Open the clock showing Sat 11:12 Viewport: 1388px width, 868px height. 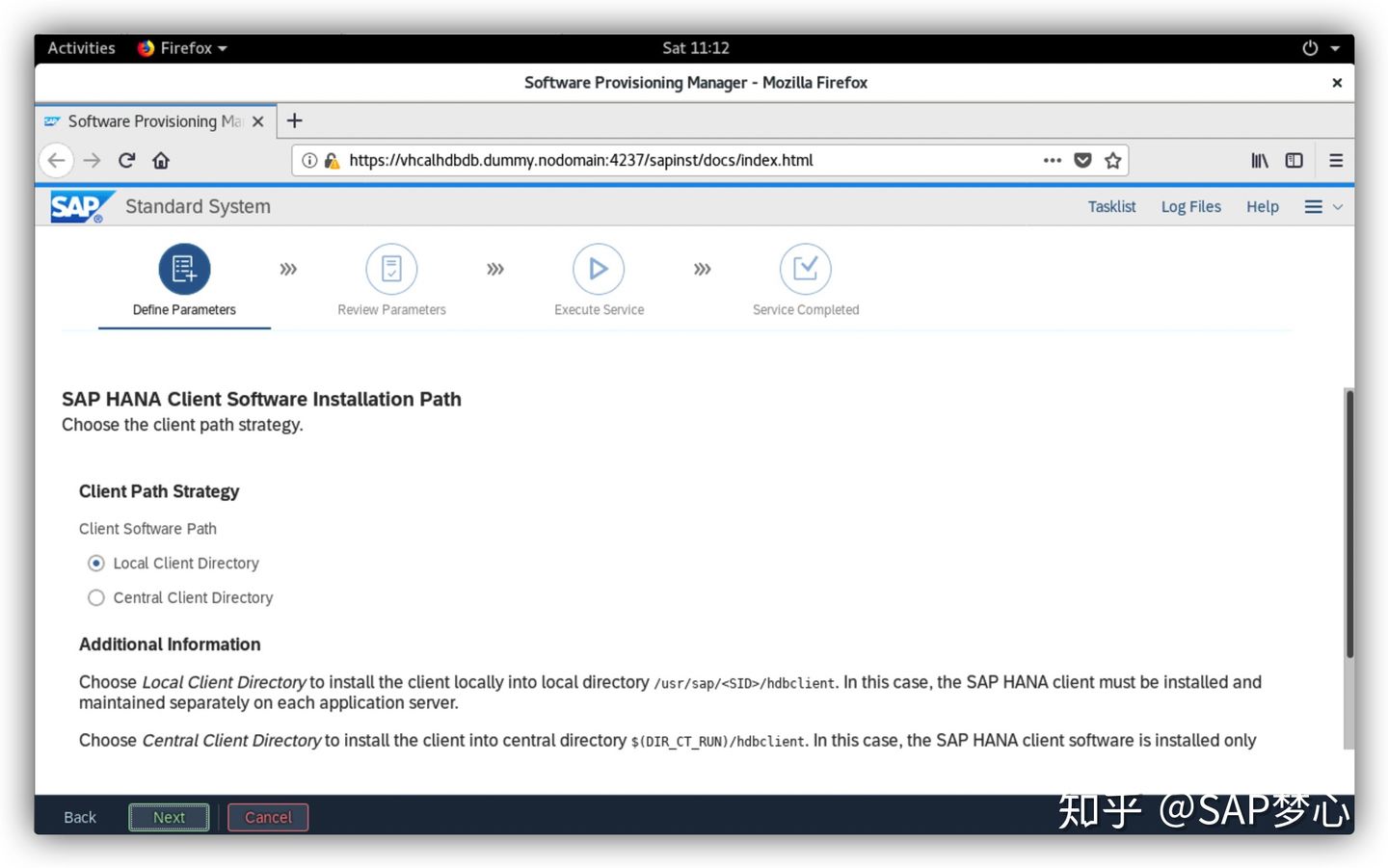click(696, 48)
